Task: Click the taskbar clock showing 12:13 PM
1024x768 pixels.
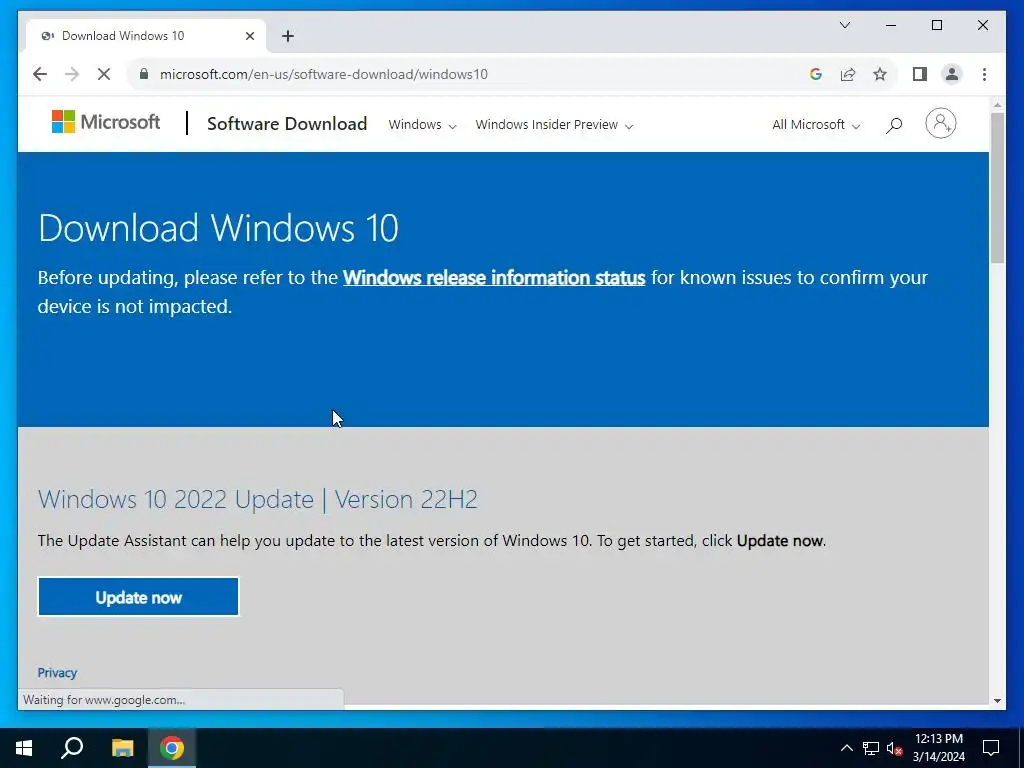Action: coord(938,748)
